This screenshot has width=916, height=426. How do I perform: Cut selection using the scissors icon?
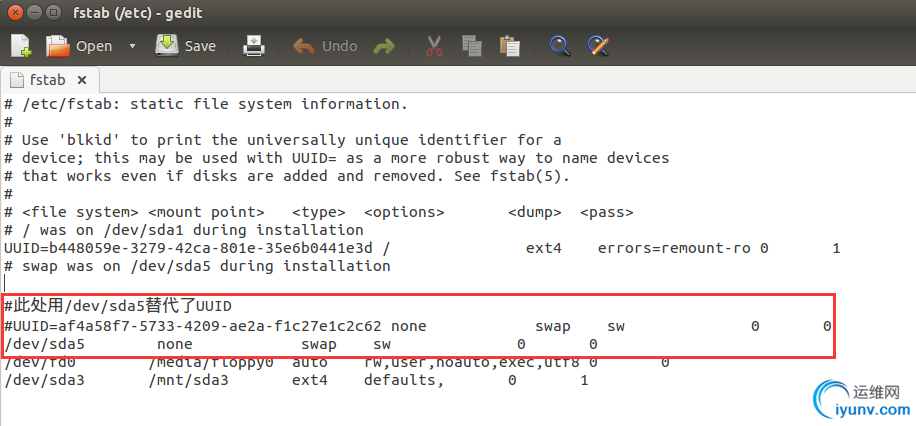434,46
